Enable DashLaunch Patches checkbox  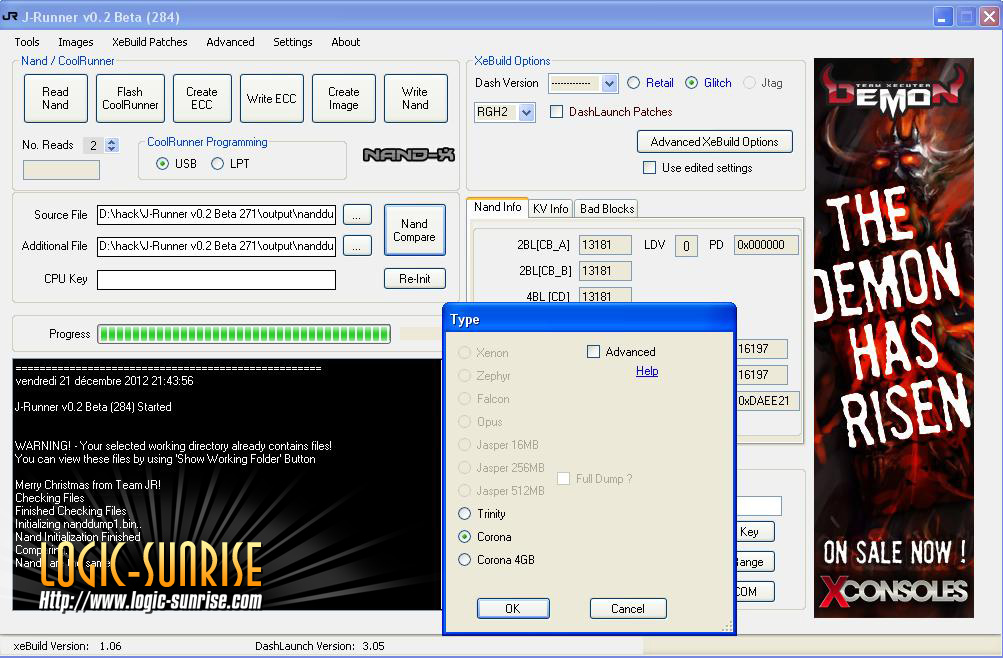click(x=557, y=112)
